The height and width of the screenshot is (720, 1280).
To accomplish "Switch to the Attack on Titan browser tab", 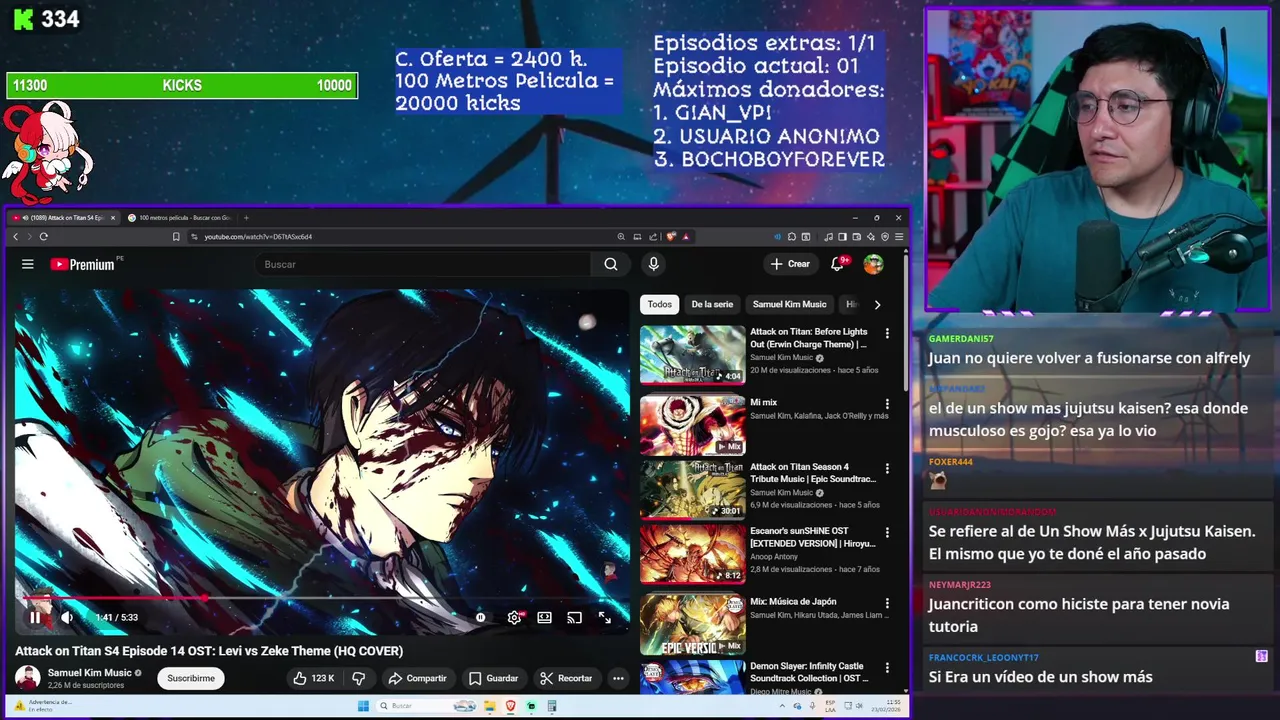I will (63, 217).
